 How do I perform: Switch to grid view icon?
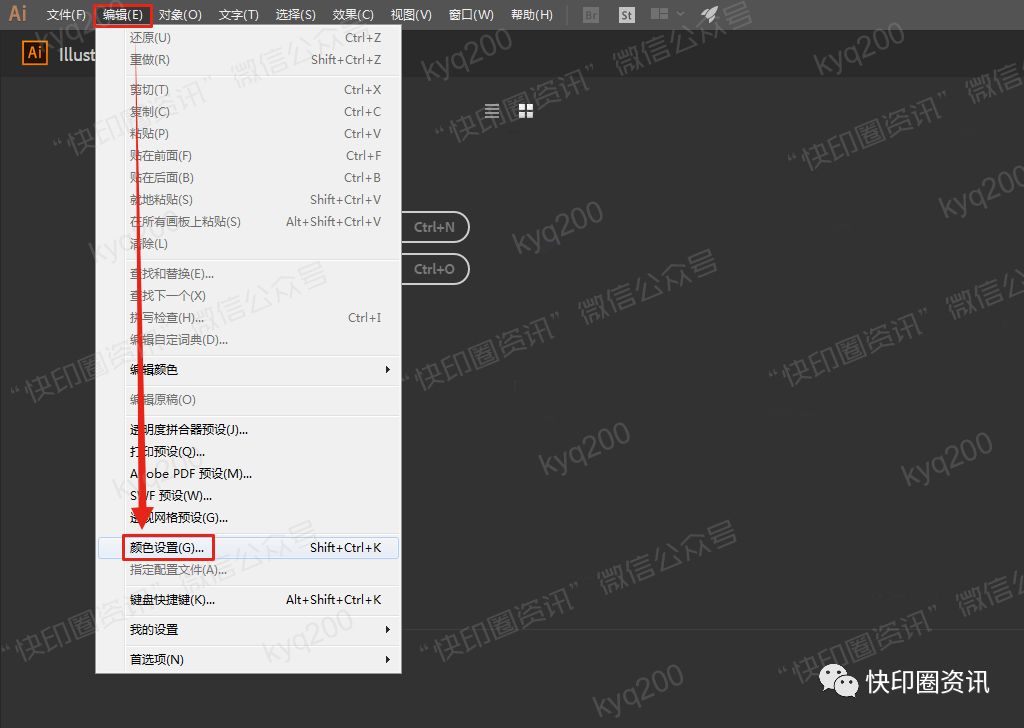coord(526,111)
